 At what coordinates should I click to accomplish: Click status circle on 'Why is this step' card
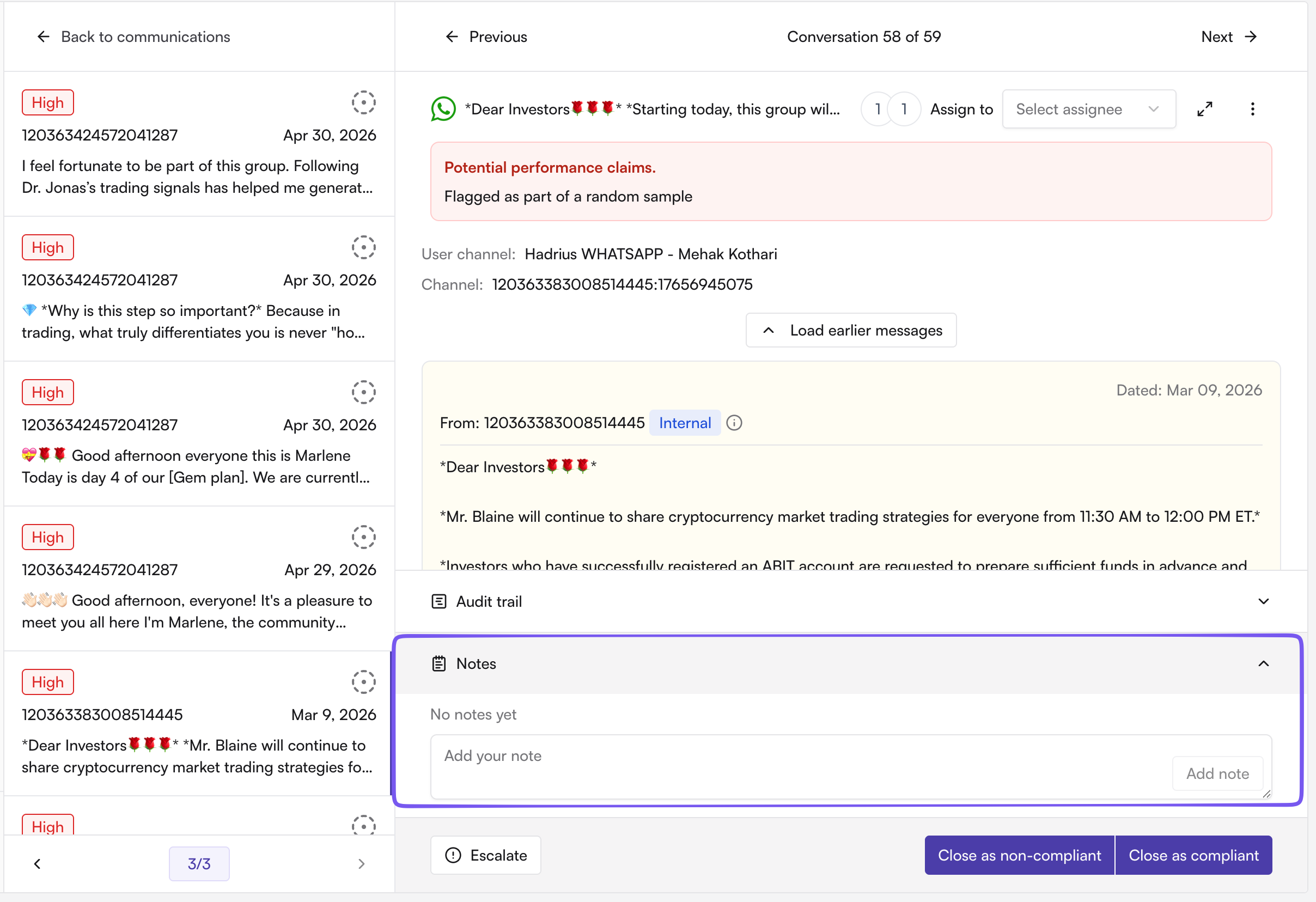click(x=363, y=247)
